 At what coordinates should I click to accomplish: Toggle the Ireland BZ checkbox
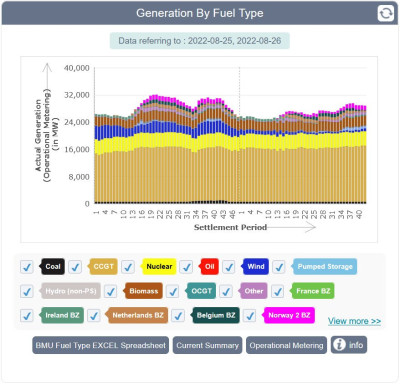(x=27, y=315)
